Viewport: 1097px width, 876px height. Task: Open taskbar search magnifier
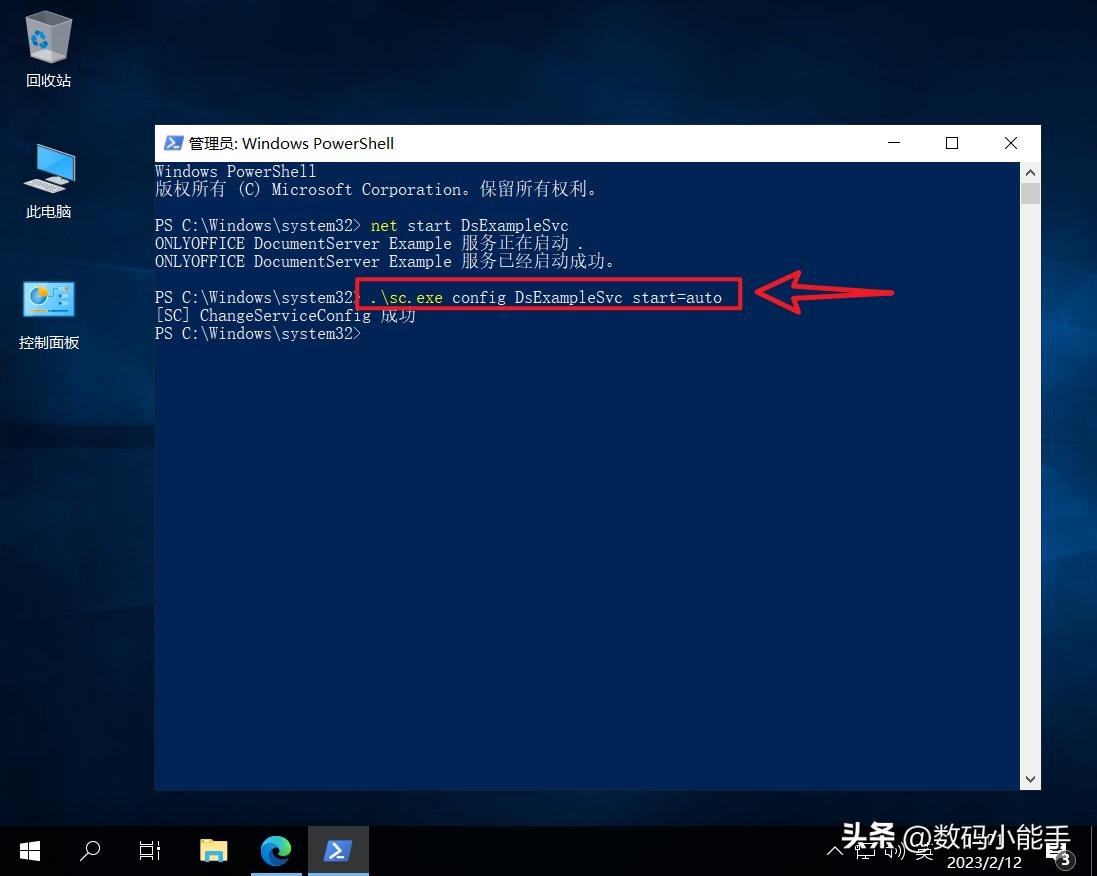pos(90,851)
